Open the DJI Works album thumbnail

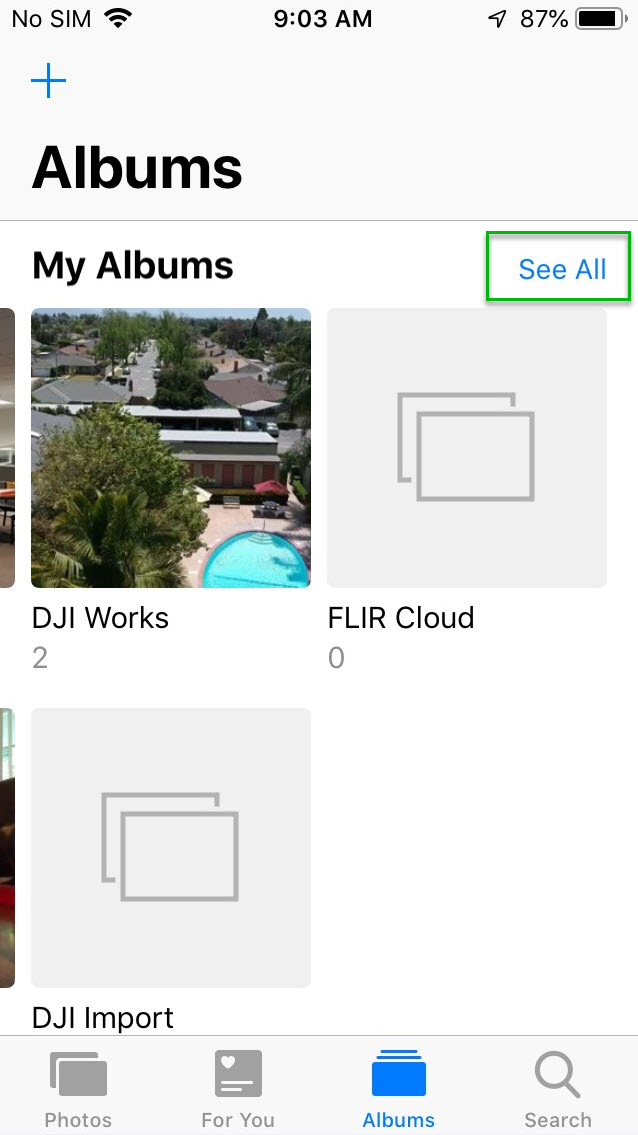click(x=171, y=447)
